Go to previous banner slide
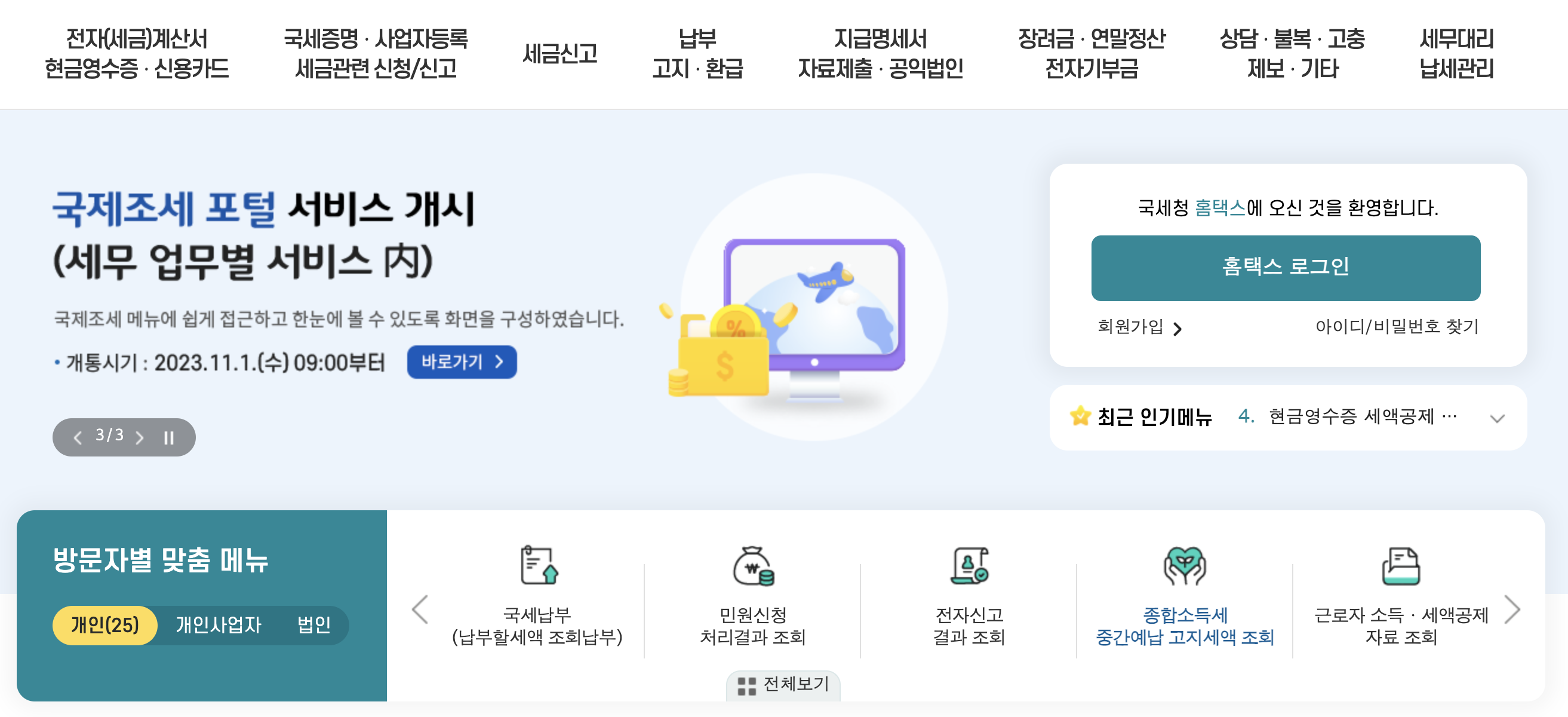The height and width of the screenshot is (717, 1568). 77,437
